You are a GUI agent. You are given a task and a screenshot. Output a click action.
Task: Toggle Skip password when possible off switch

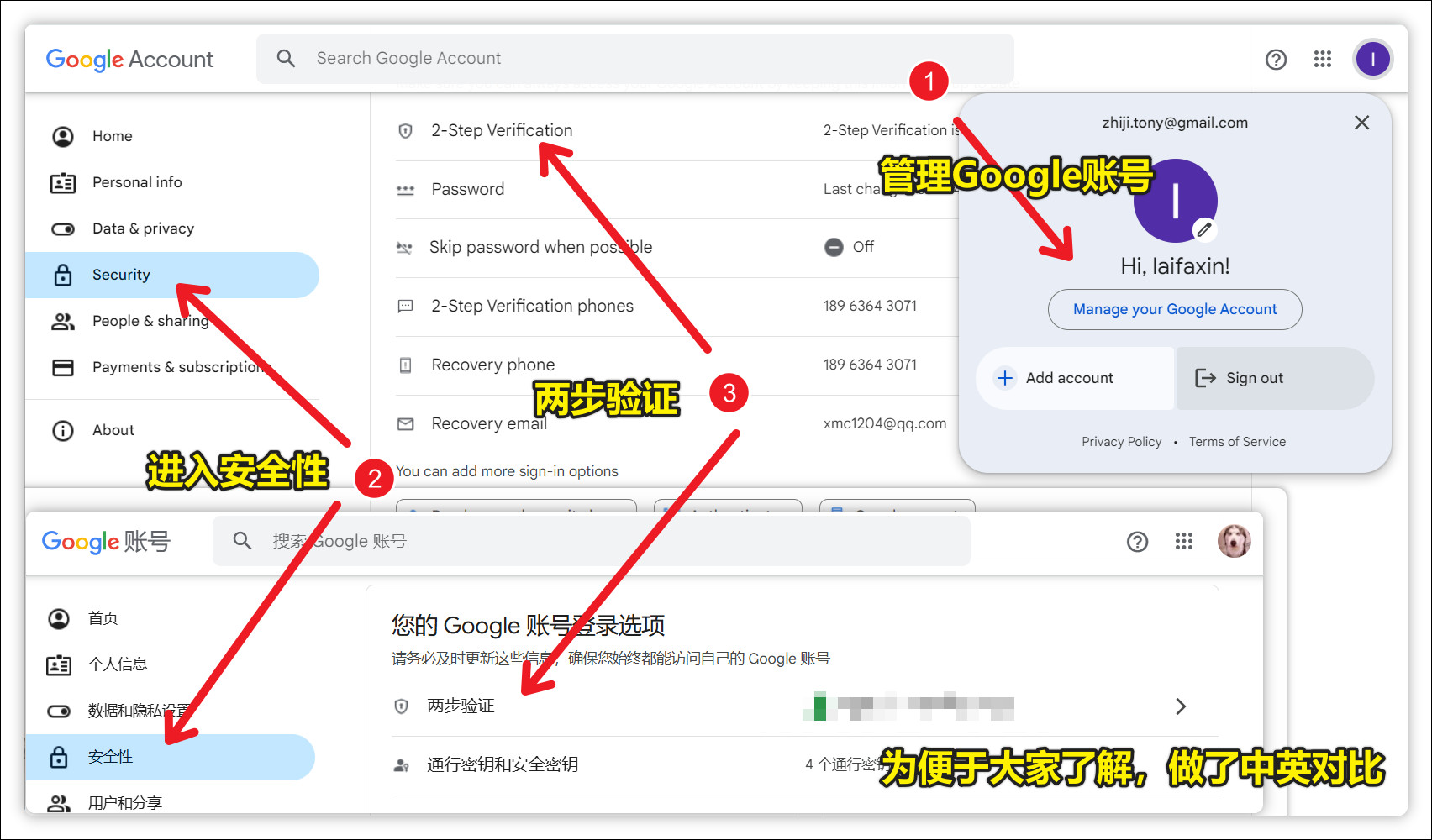coord(834,247)
